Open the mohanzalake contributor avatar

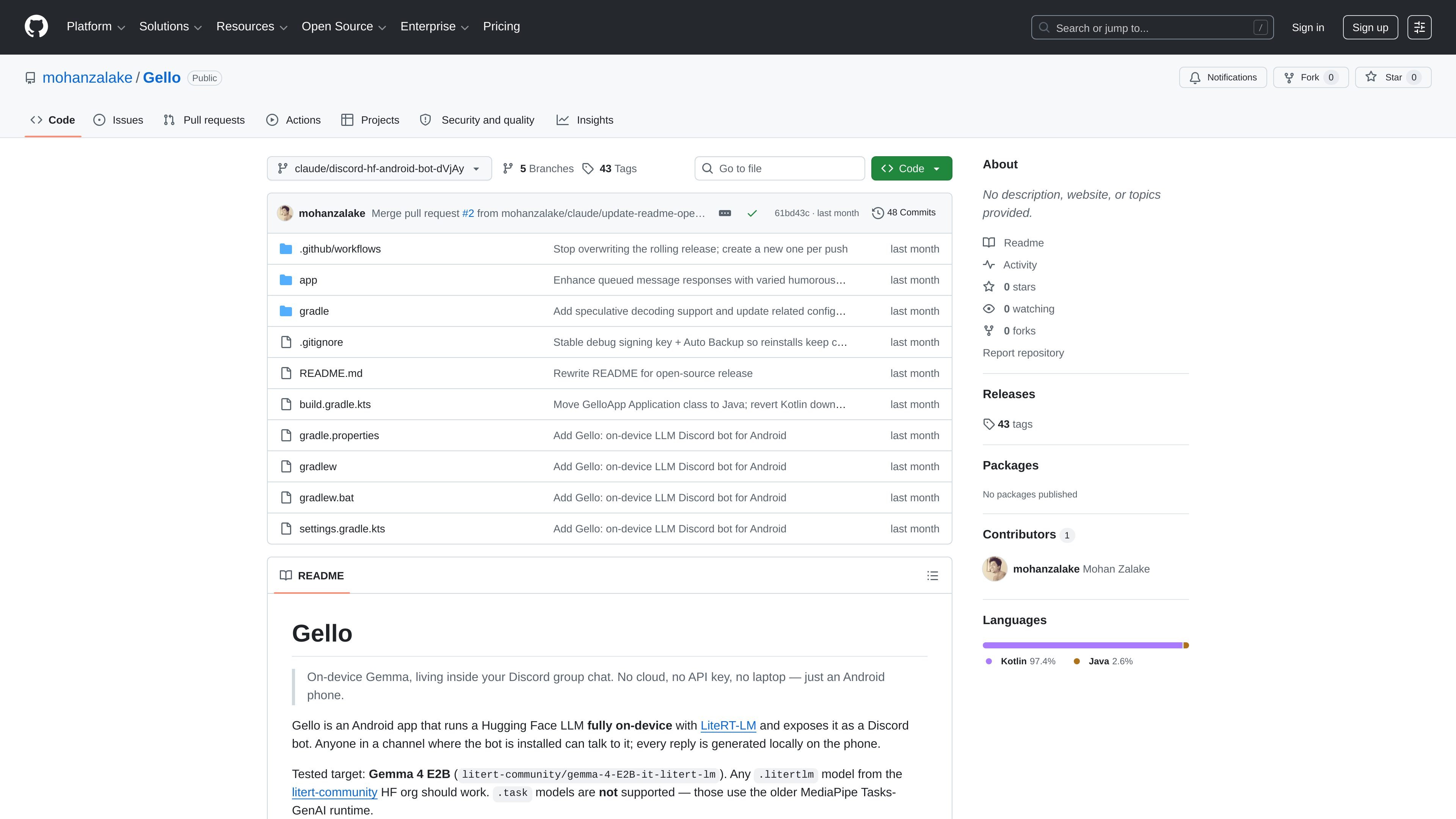point(995,569)
